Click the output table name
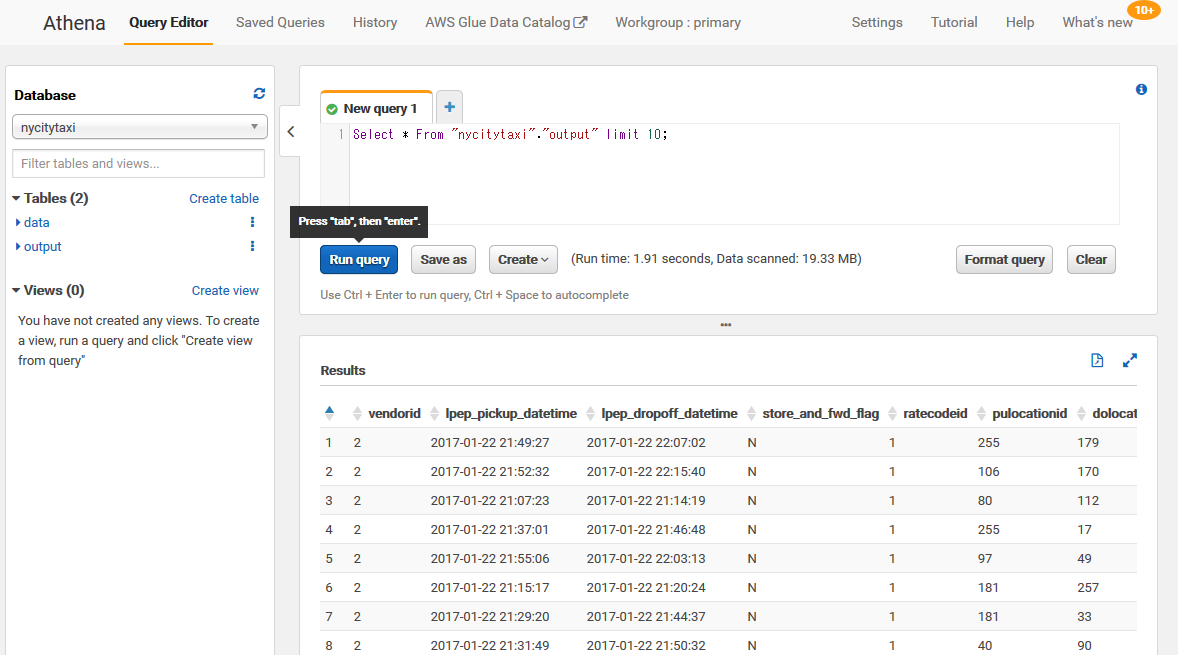Screen dimensions: 1179x655 (x=43, y=247)
